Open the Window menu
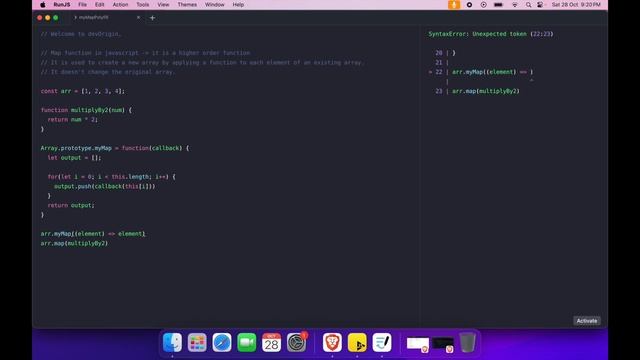 [215, 5]
